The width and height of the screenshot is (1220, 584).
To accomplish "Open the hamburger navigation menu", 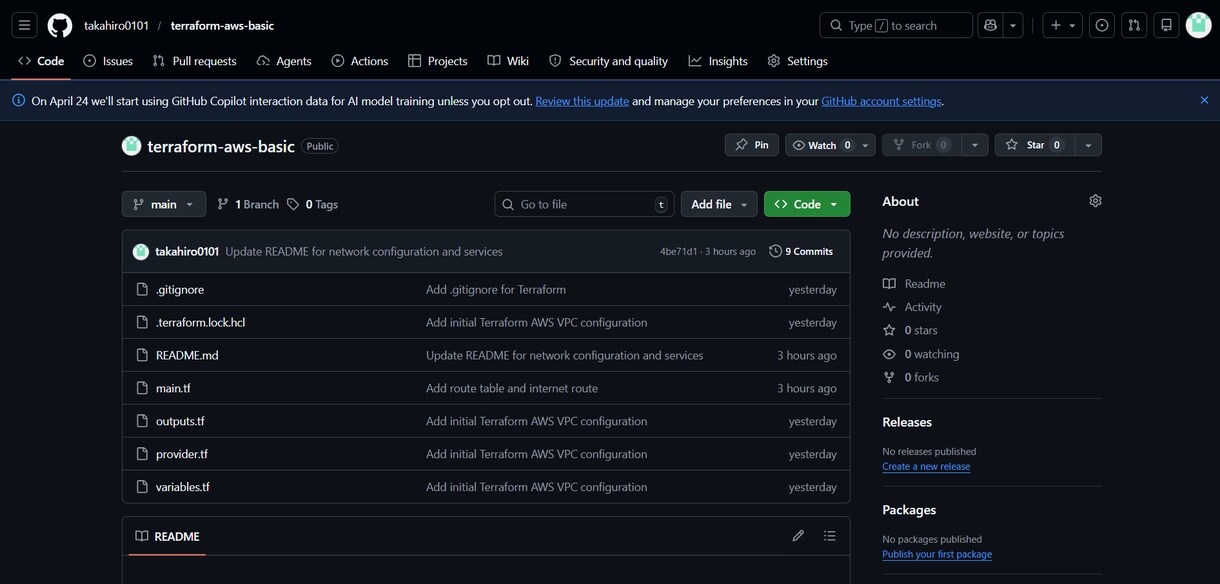I will 25,25.
